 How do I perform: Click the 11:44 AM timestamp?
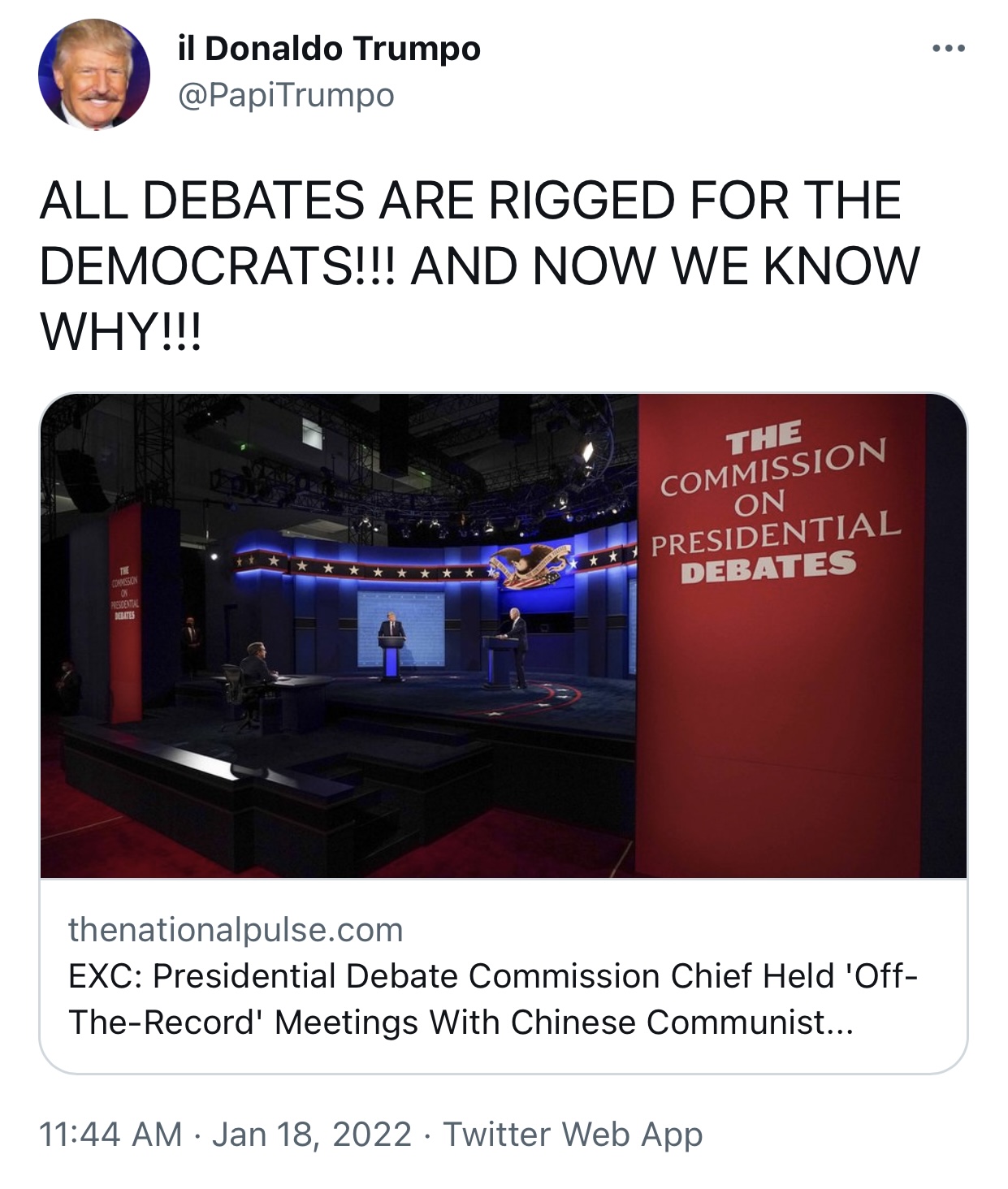click(x=110, y=1134)
